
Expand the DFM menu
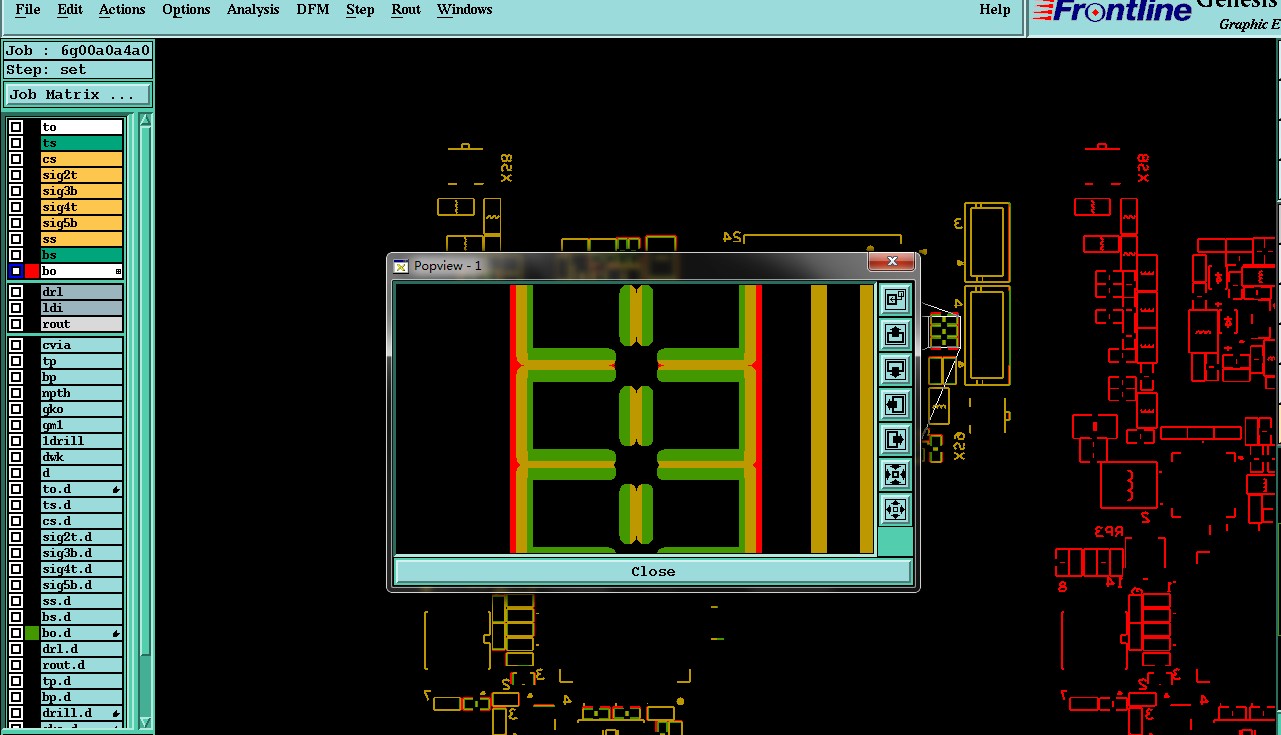pyautogui.click(x=313, y=10)
